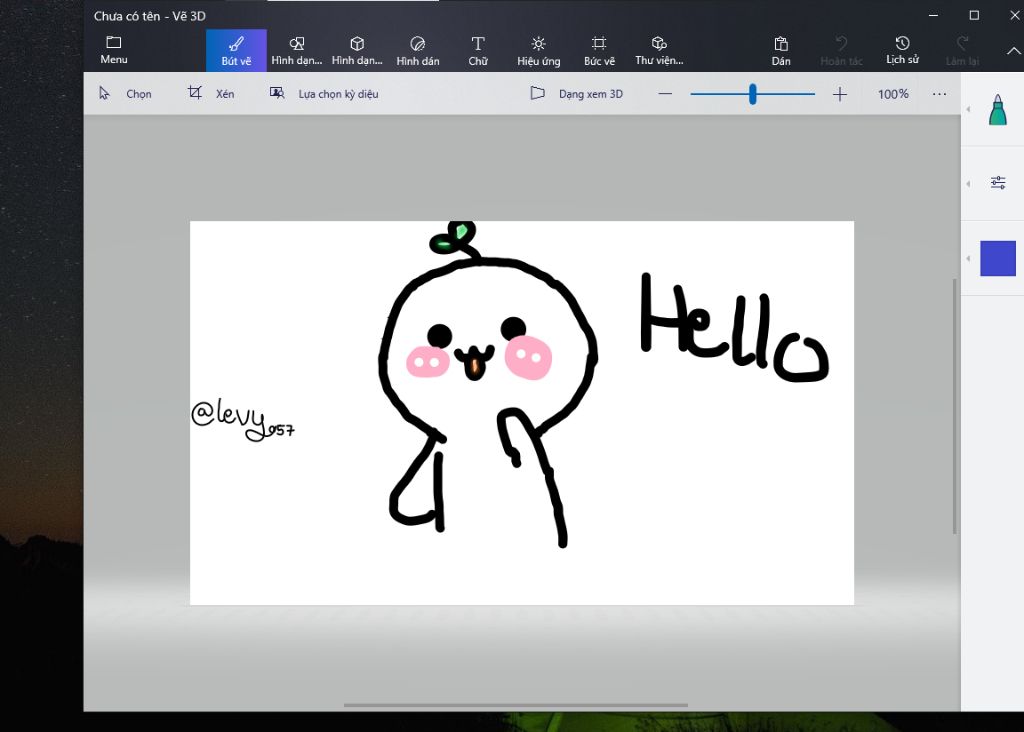Open the 2D shapes Hình dạng tab
1024x732 pixels.
[296, 50]
